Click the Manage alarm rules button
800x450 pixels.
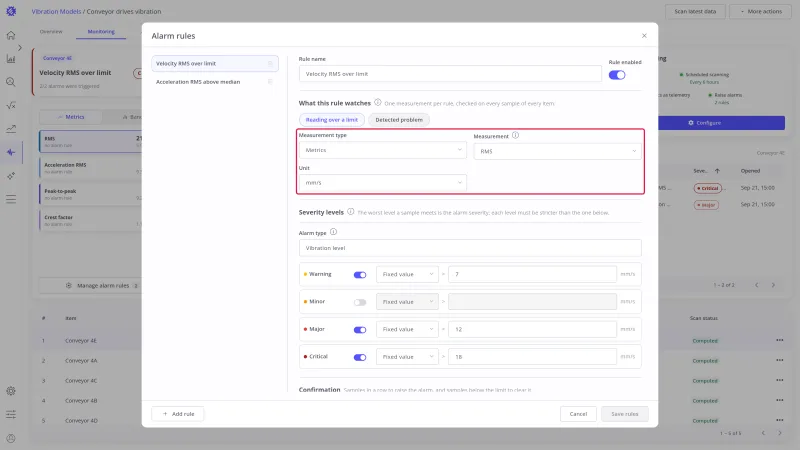90,286
